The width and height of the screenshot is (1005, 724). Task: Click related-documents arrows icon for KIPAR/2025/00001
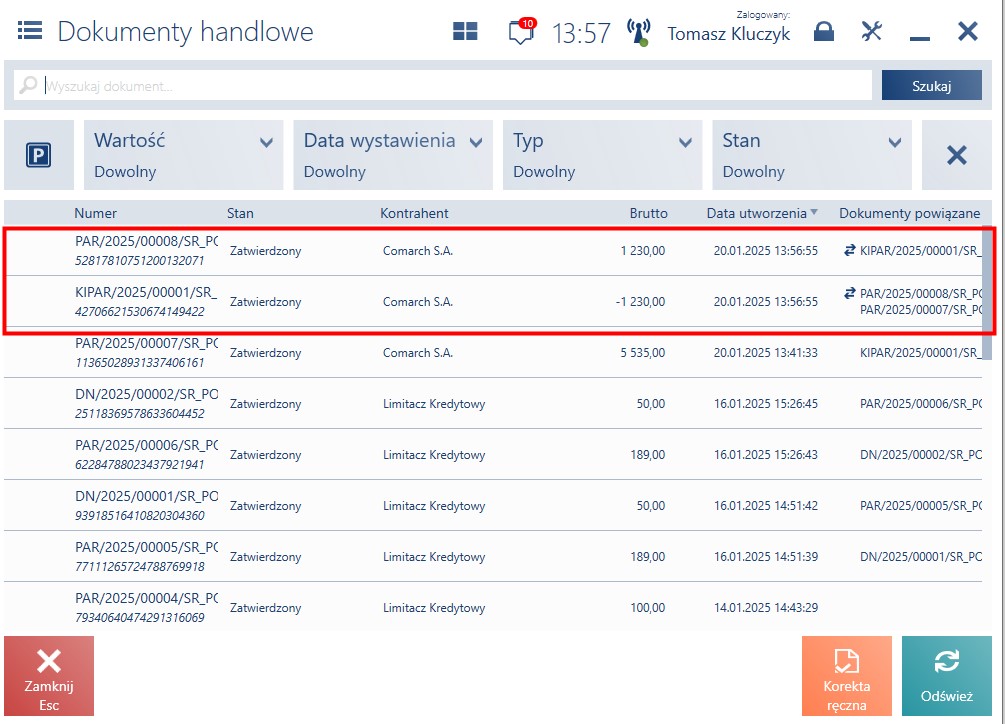(850, 293)
